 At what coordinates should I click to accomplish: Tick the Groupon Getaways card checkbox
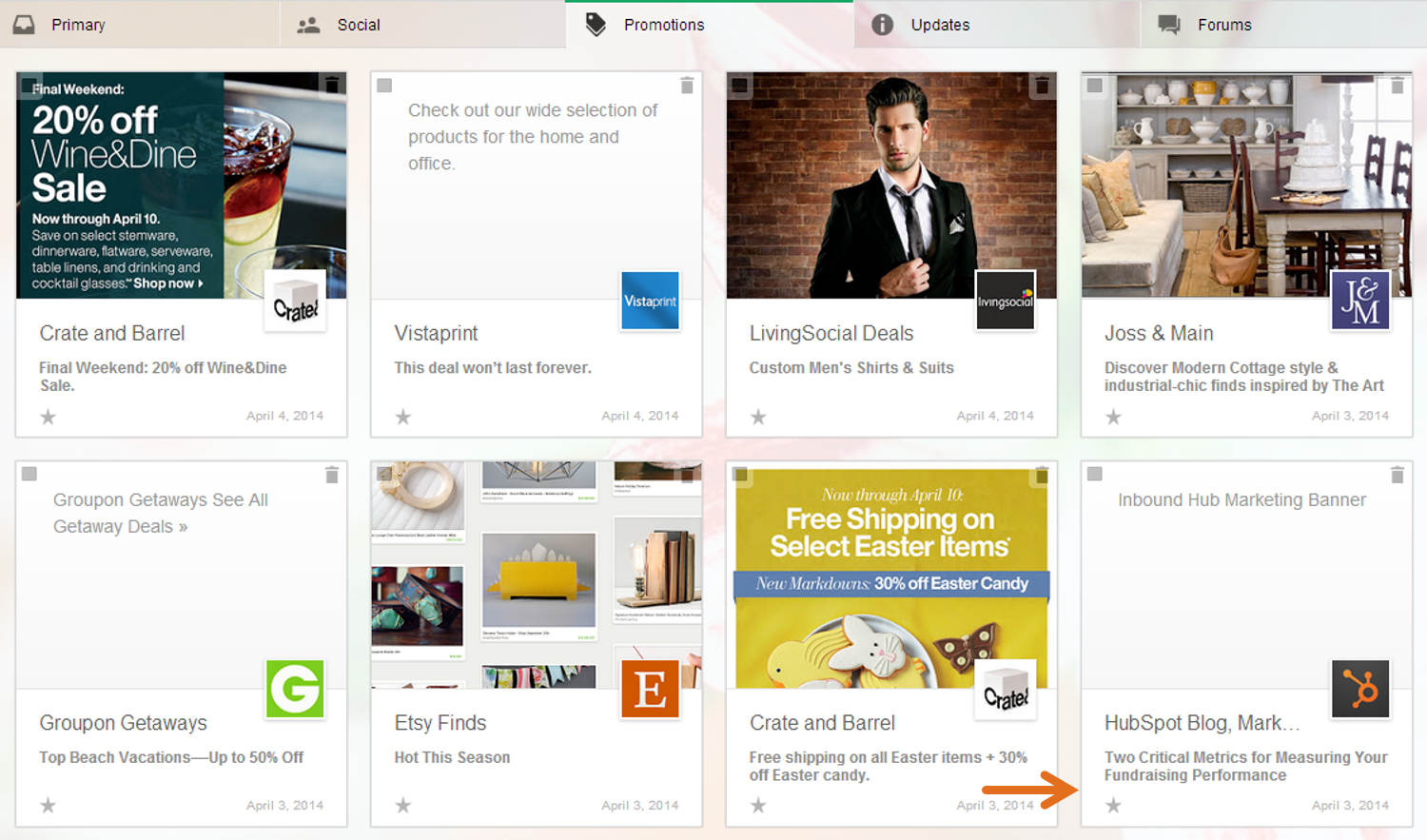click(29, 474)
